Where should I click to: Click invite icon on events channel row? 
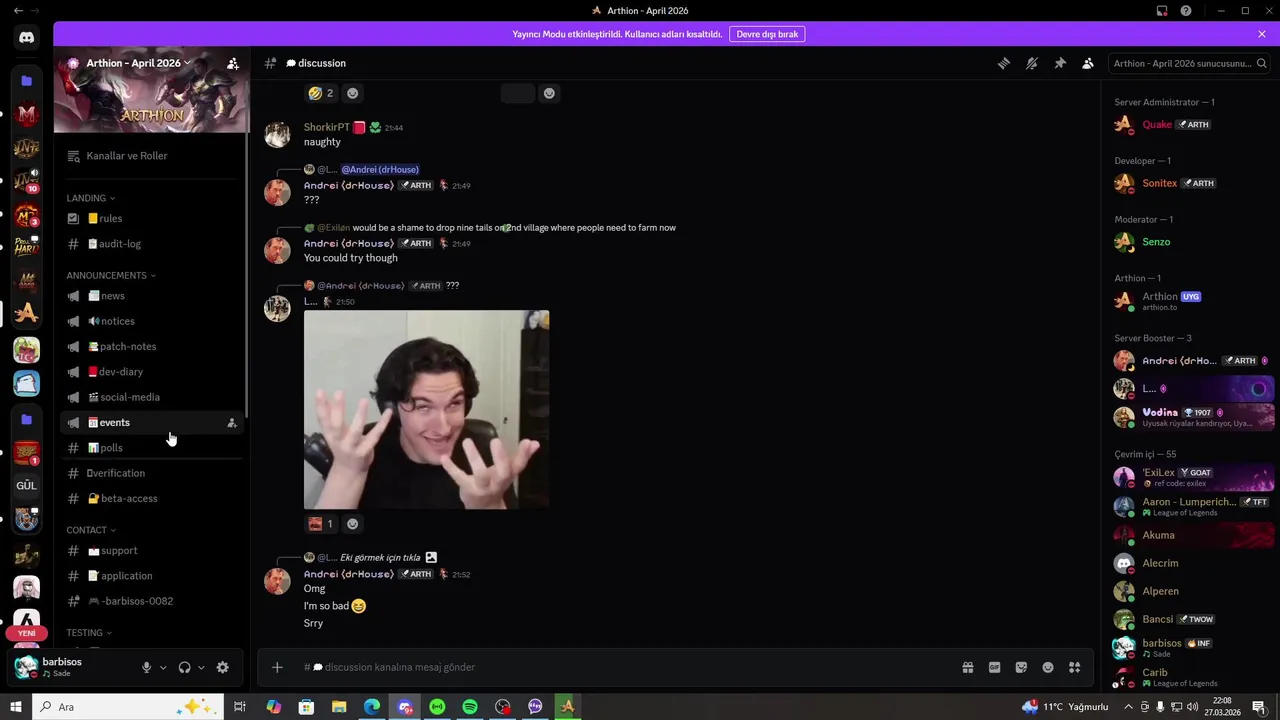(232, 423)
